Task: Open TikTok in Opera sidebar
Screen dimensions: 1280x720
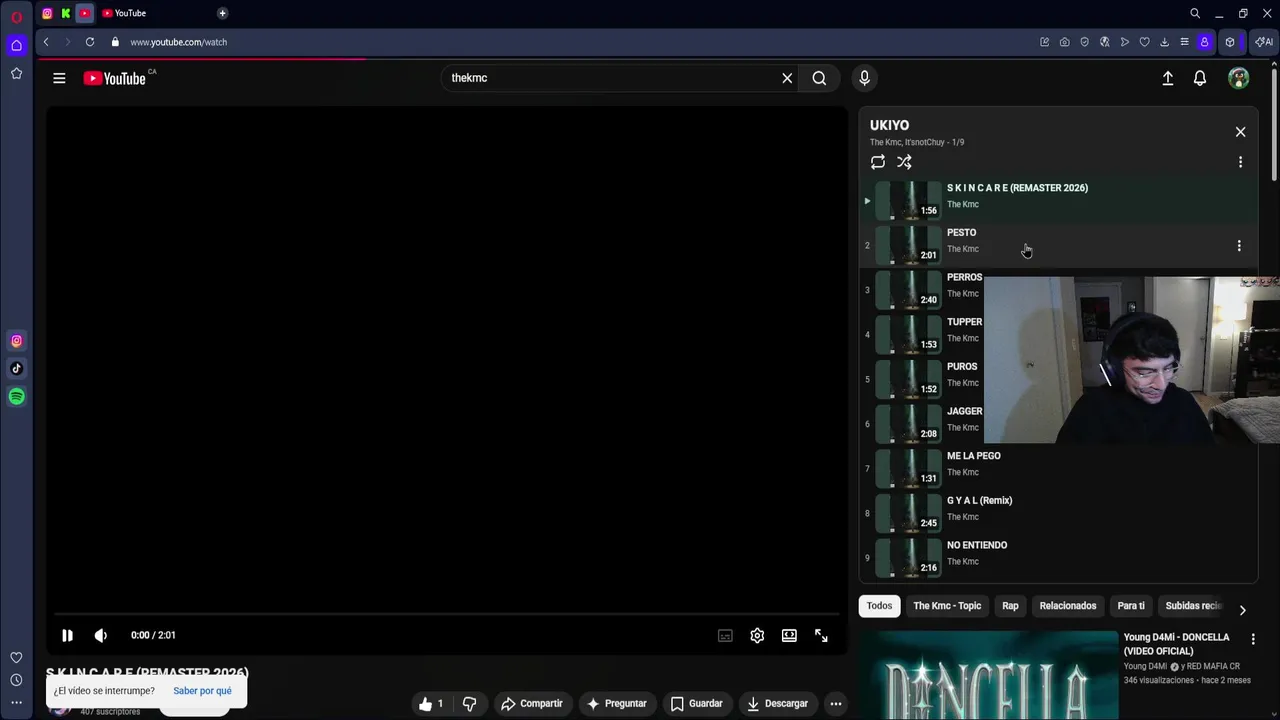Action: tap(16, 369)
